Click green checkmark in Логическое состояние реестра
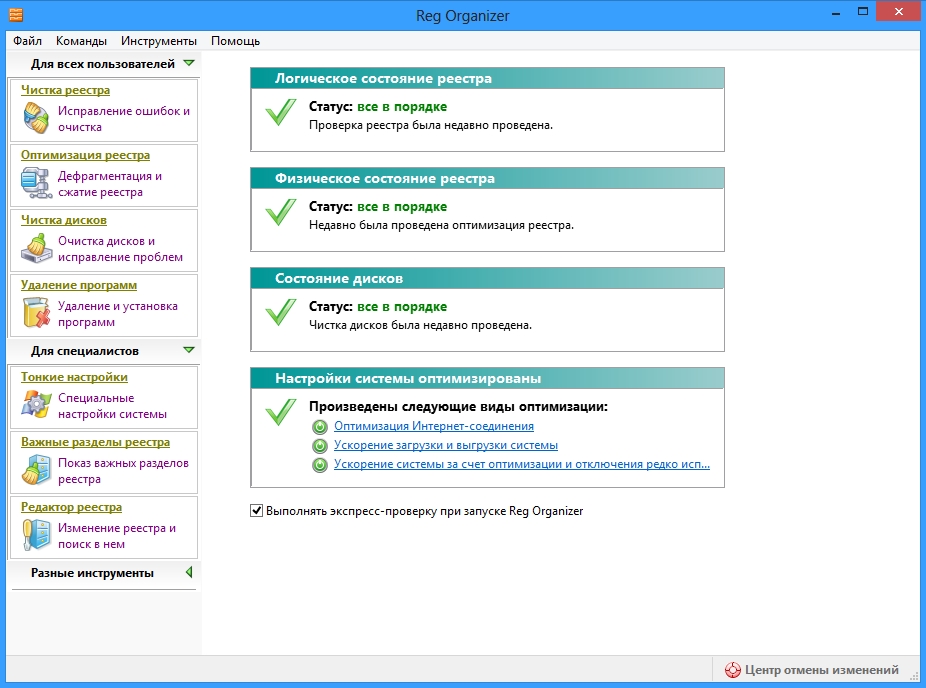The image size is (926, 688). coord(281,112)
